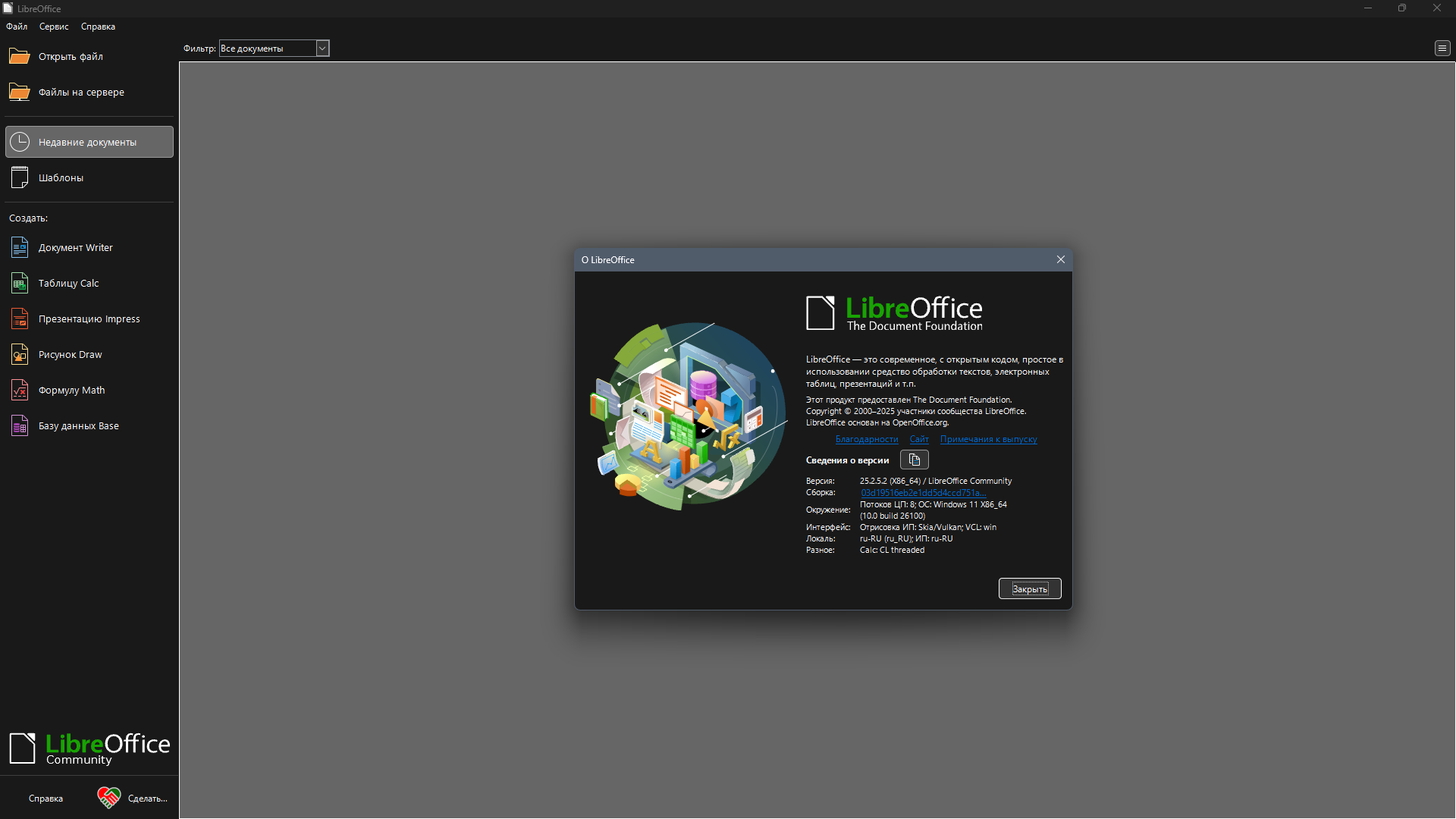This screenshot has height=819, width=1456.
Task: Click 'Презентацию Impress' label
Action: (89, 319)
